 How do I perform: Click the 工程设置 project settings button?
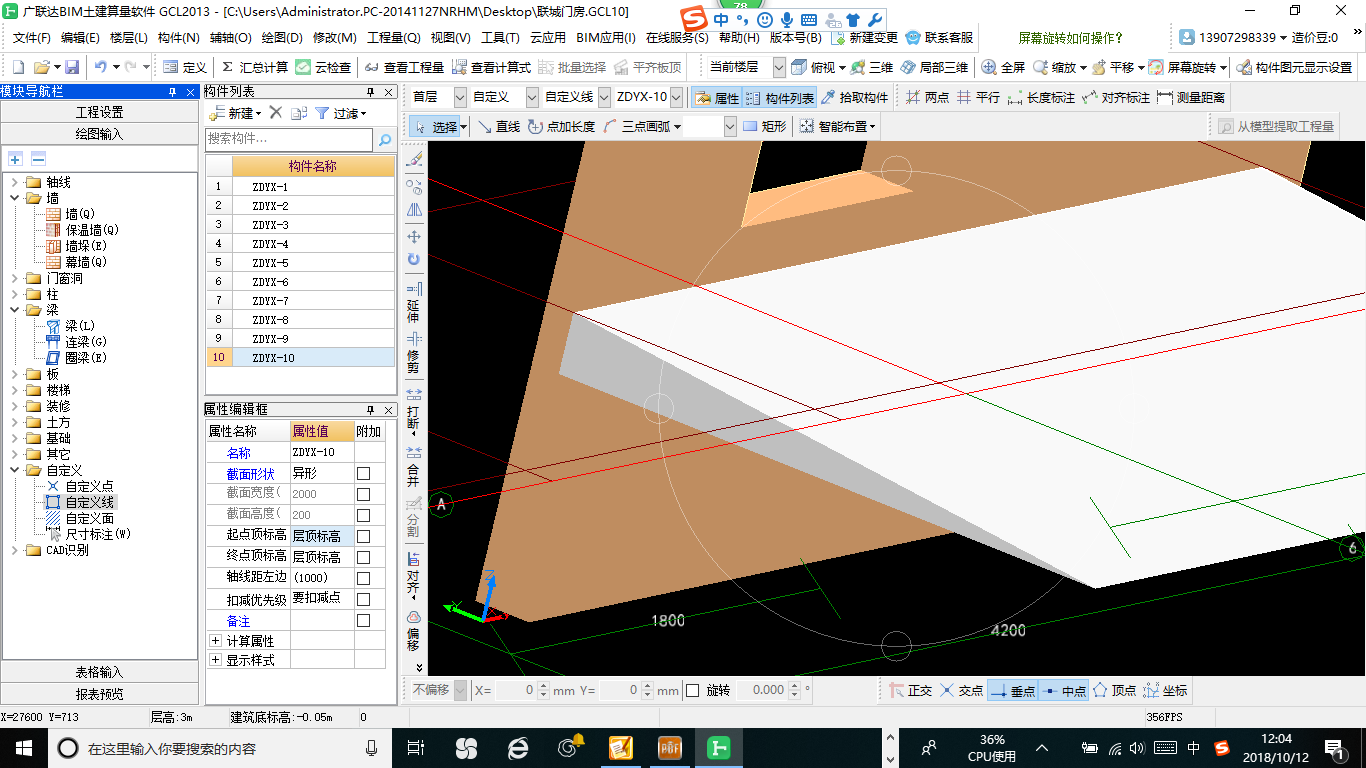click(x=100, y=112)
